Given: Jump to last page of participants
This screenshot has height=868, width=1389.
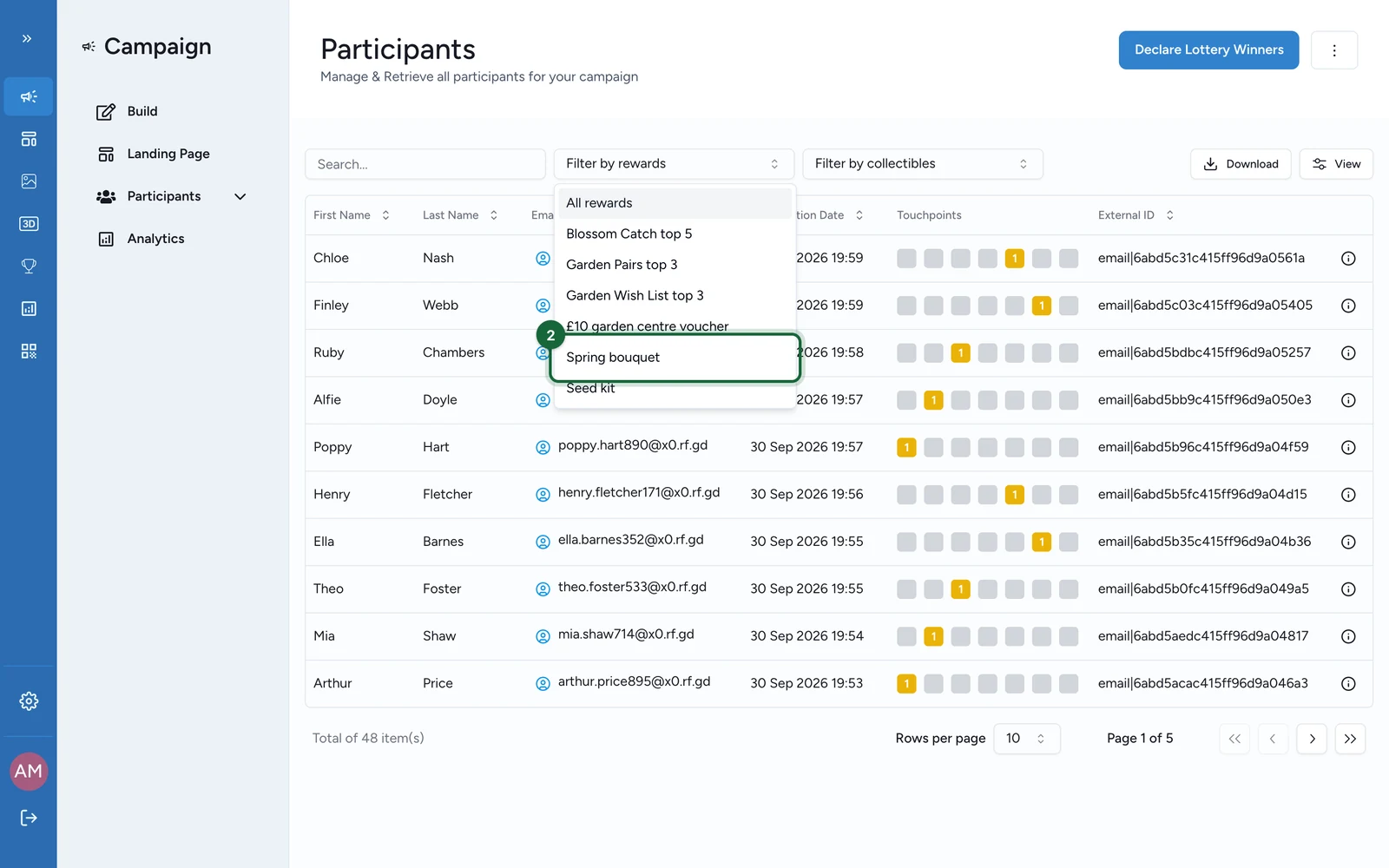Looking at the screenshot, I should coord(1350,739).
